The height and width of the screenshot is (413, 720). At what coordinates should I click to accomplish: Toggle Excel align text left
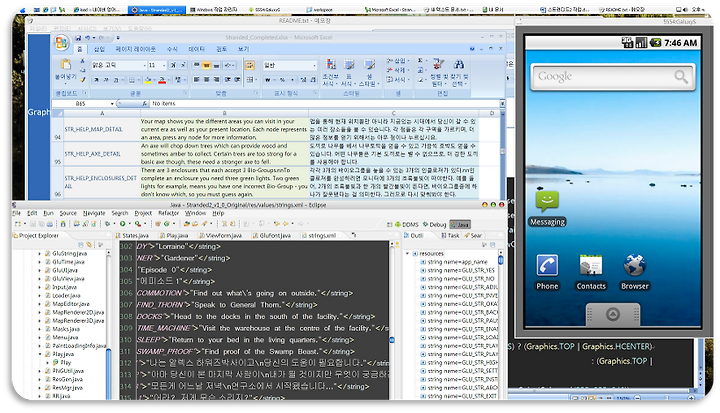tap(197, 79)
